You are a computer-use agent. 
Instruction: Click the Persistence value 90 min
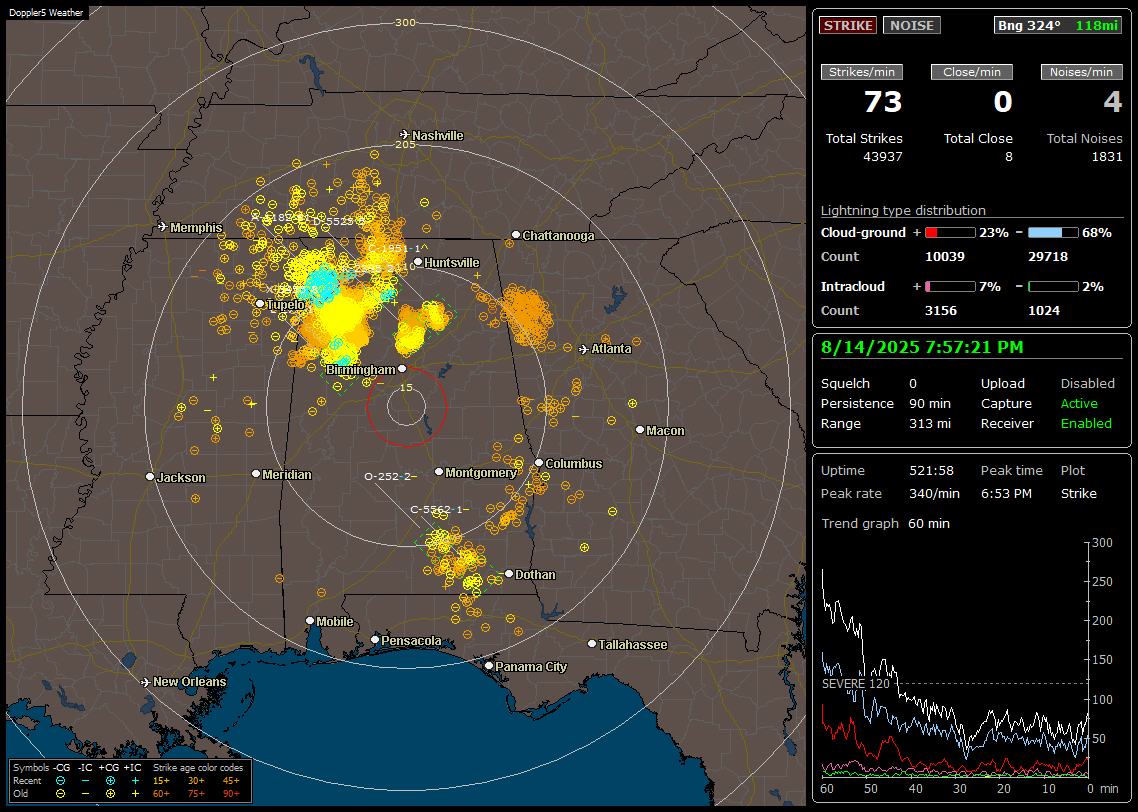pyautogui.click(x=930, y=403)
